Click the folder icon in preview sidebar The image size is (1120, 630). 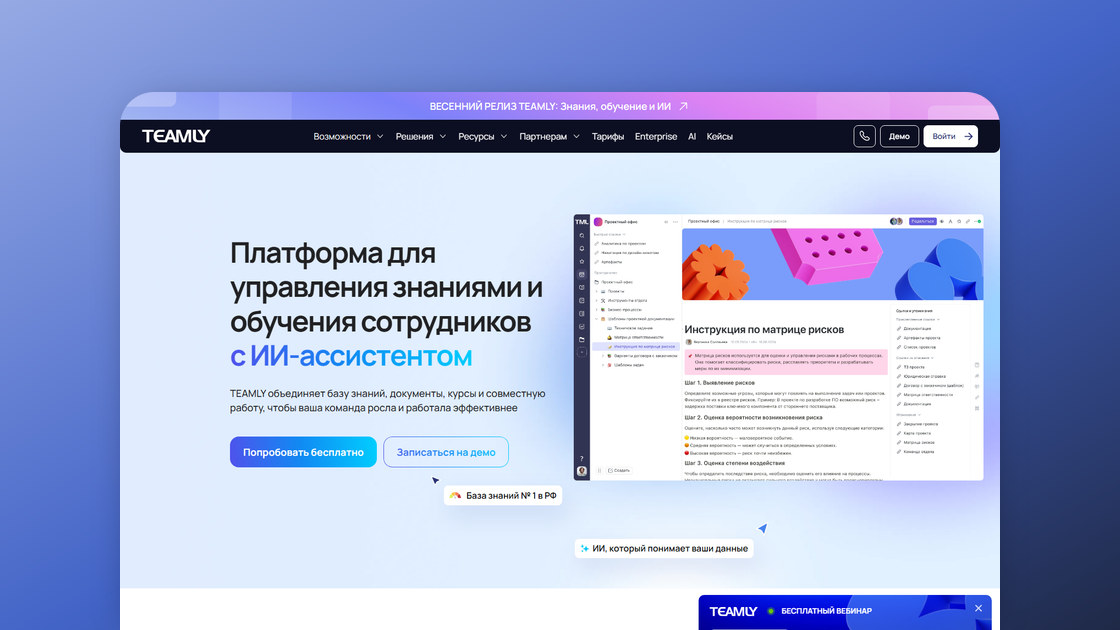pos(581,340)
